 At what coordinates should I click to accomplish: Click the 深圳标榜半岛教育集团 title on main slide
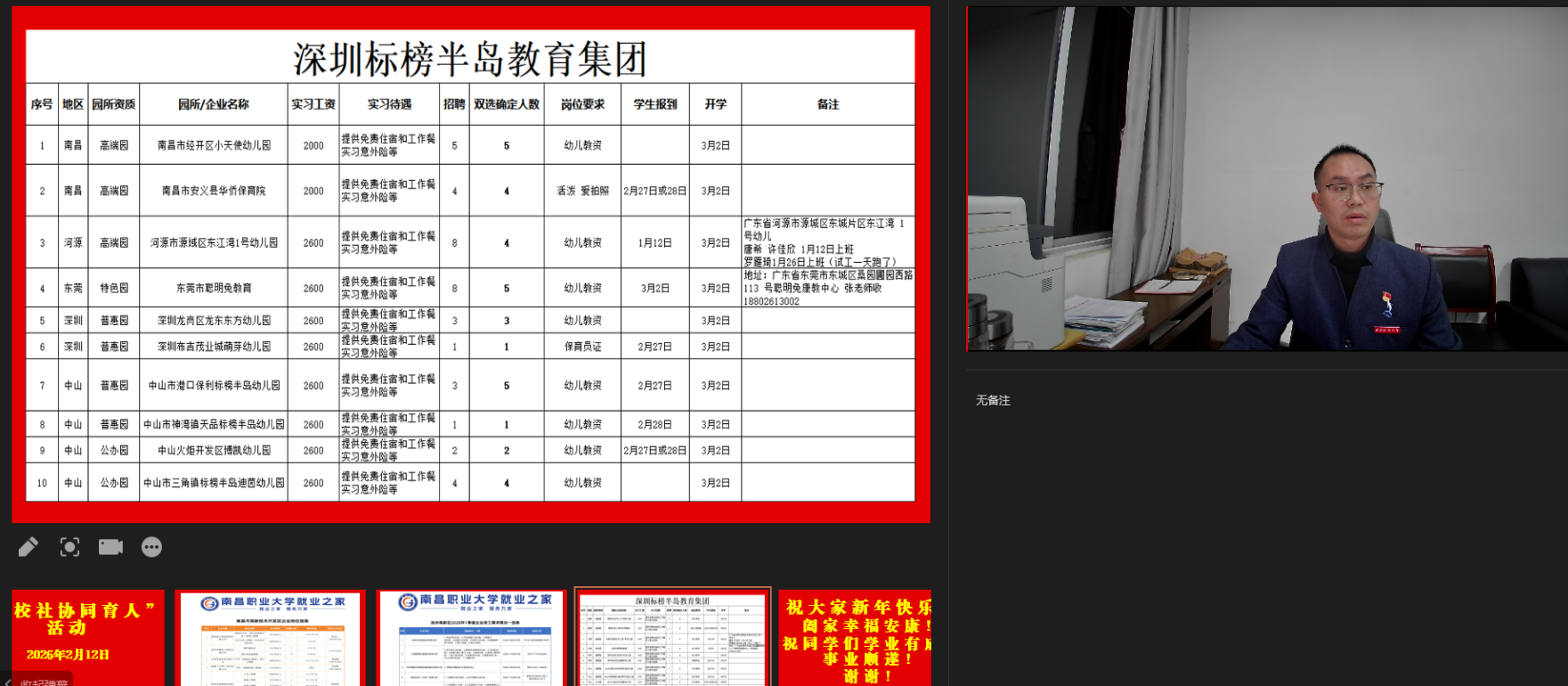470,59
